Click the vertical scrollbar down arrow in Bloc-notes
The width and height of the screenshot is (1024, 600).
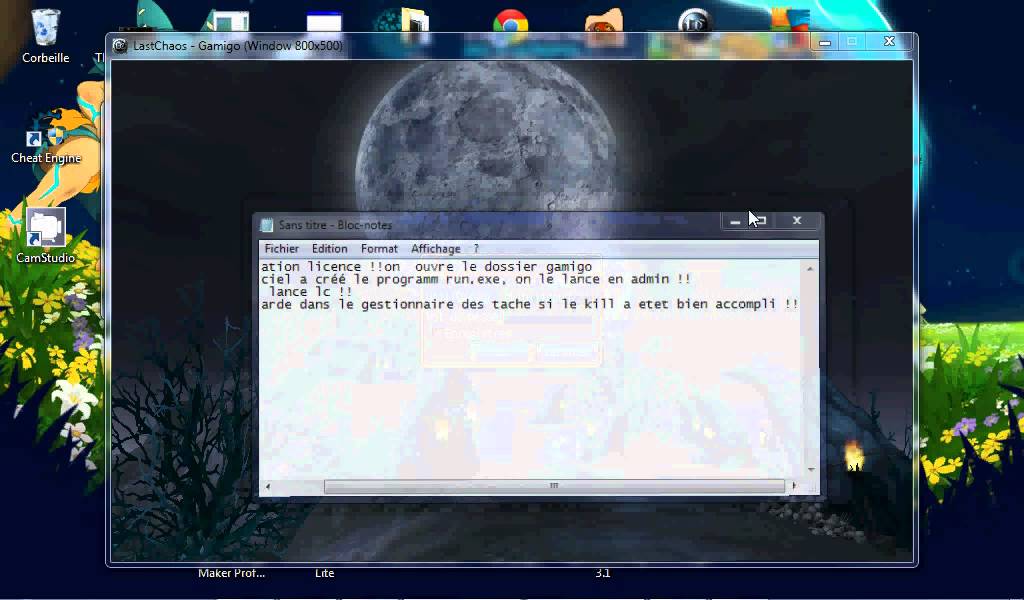pyautogui.click(x=810, y=469)
